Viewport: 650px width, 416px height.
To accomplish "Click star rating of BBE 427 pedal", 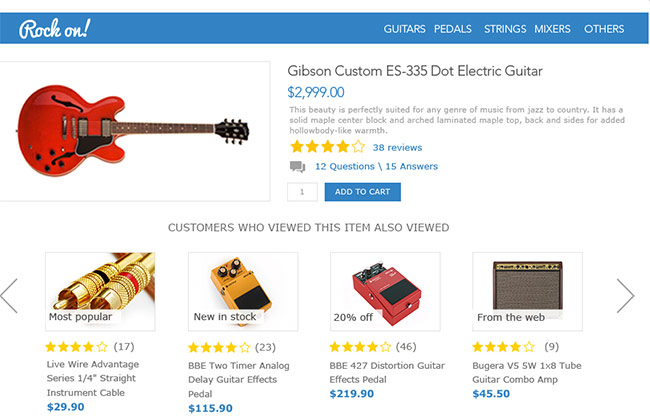I will pyautogui.click(x=360, y=347).
